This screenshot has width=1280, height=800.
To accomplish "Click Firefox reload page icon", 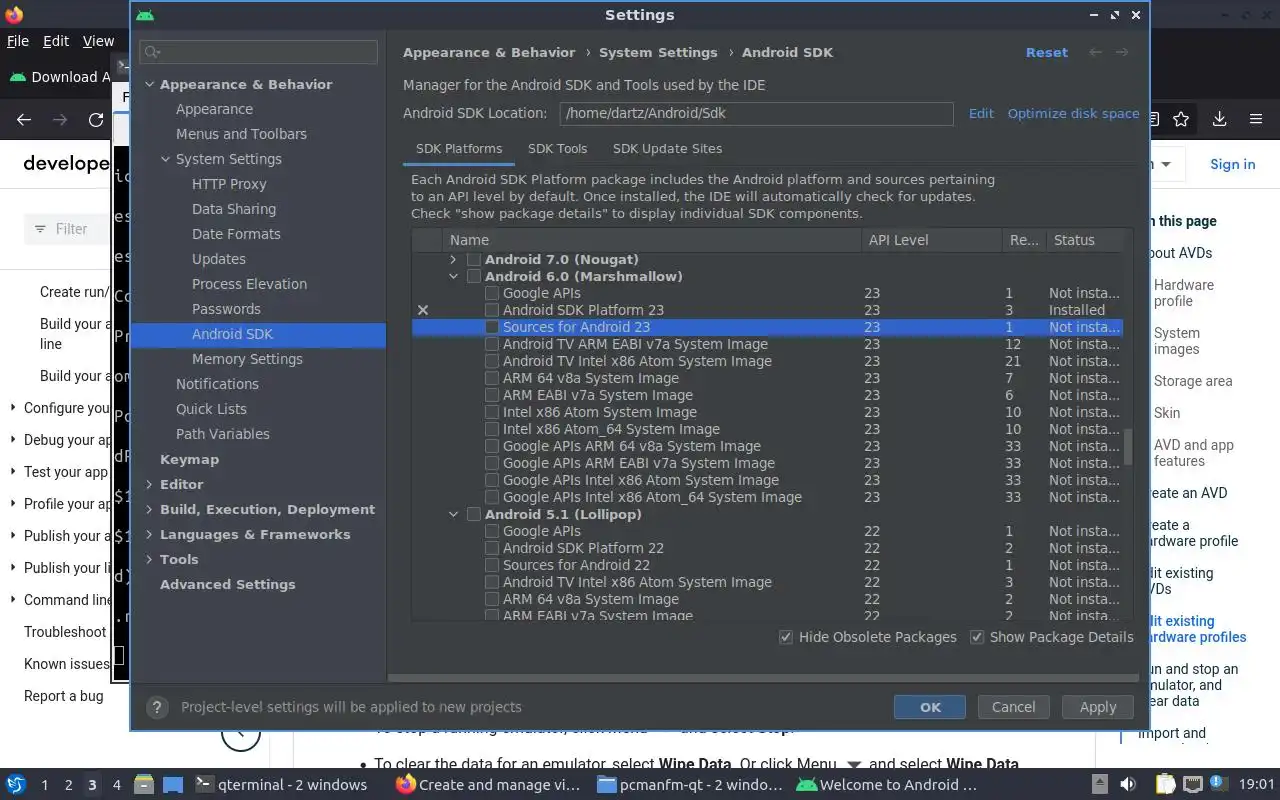I will click(96, 119).
